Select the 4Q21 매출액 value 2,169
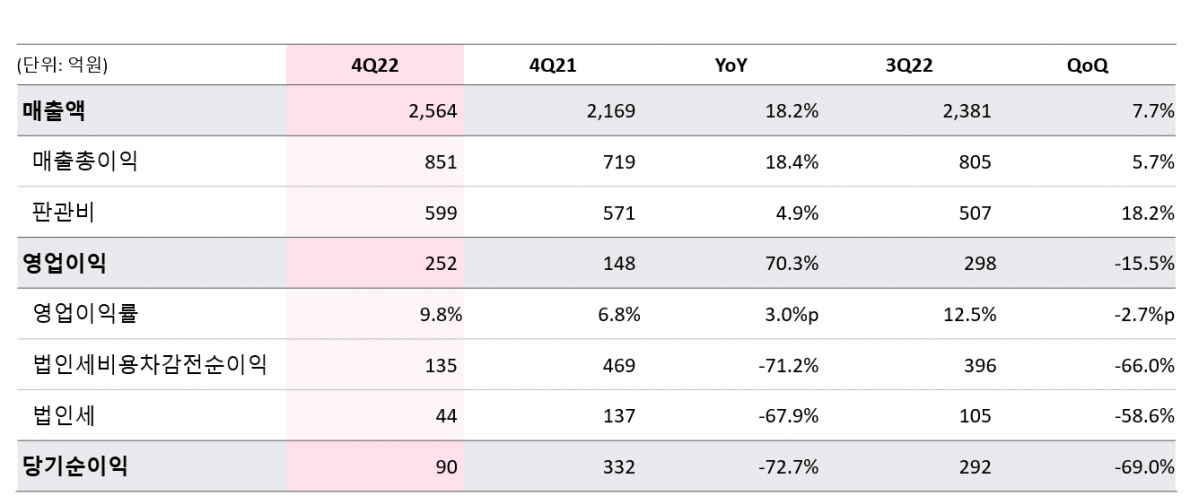The image size is (1199, 496). (611, 111)
